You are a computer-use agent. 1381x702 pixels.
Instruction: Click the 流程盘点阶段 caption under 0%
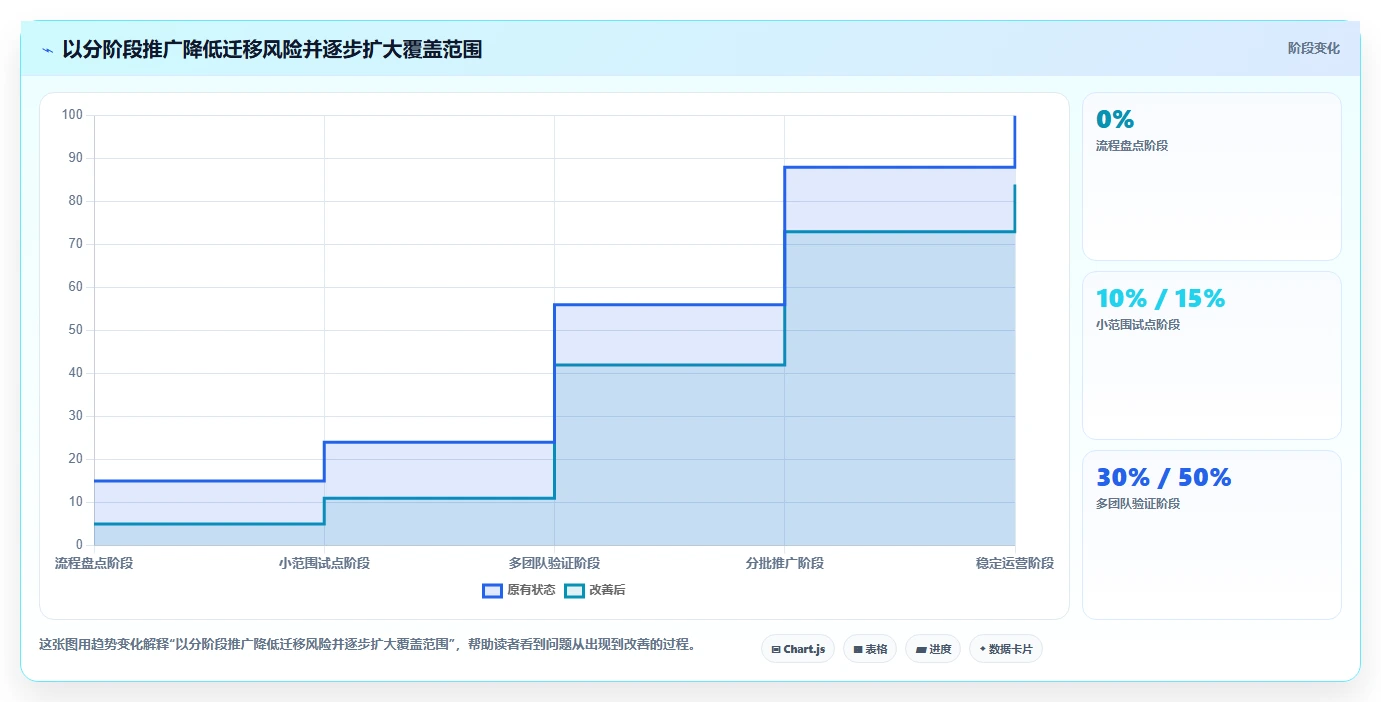point(1132,146)
